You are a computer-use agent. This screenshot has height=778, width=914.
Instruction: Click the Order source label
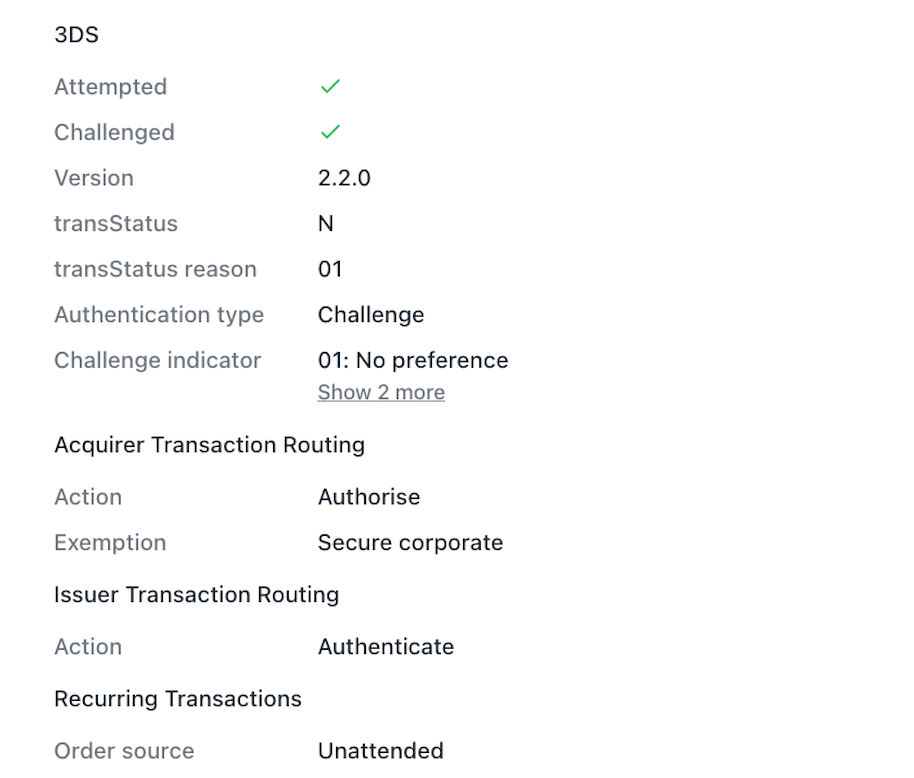[x=124, y=751]
